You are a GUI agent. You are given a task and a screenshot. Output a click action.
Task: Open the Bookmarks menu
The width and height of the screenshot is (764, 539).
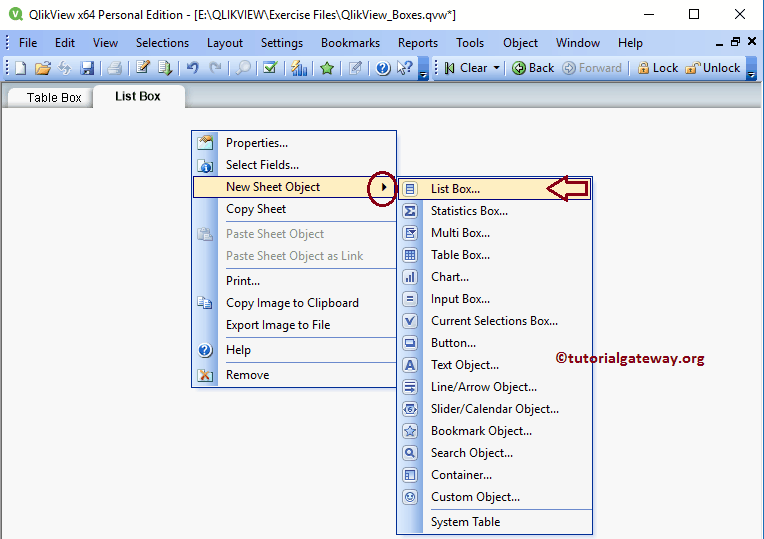(x=350, y=43)
